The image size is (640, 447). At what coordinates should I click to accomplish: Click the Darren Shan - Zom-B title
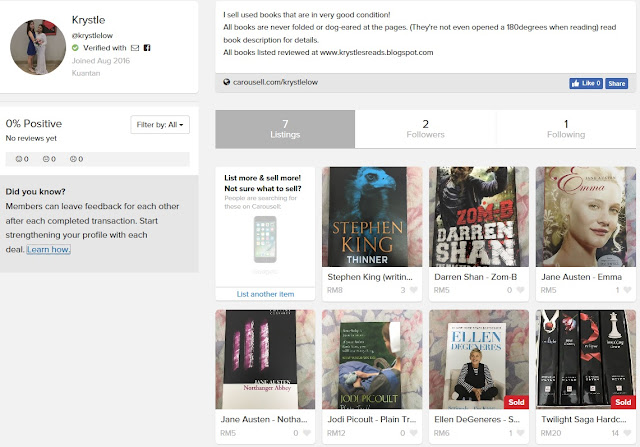[x=476, y=277]
